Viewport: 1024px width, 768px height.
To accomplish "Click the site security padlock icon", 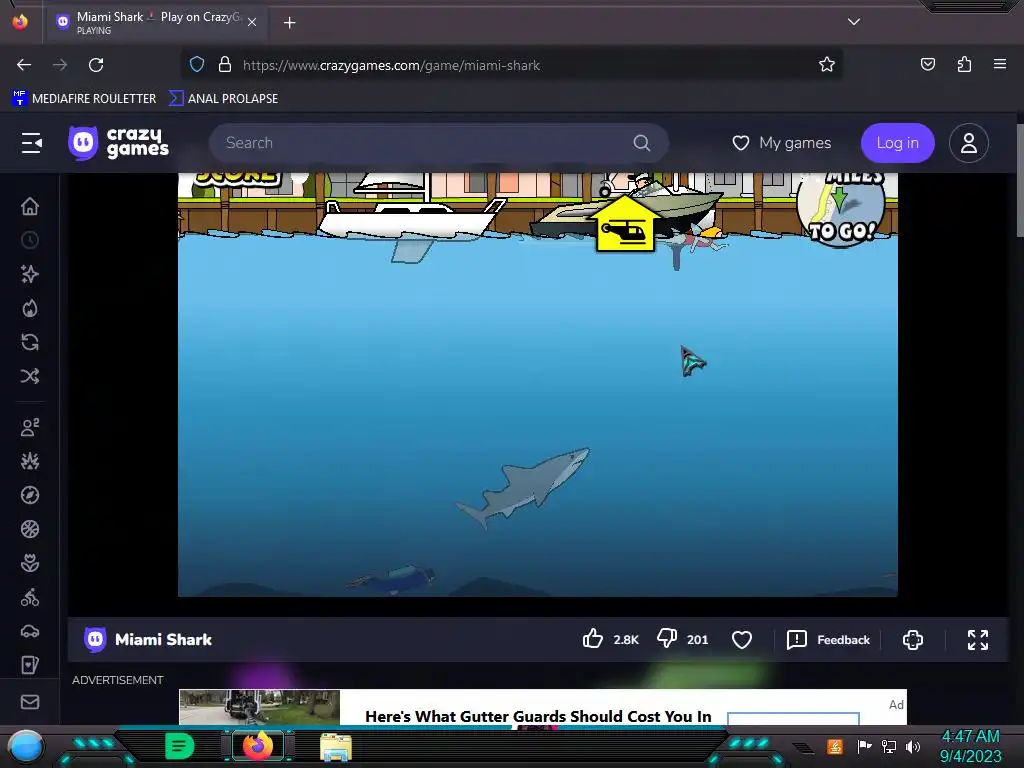I will [225, 65].
